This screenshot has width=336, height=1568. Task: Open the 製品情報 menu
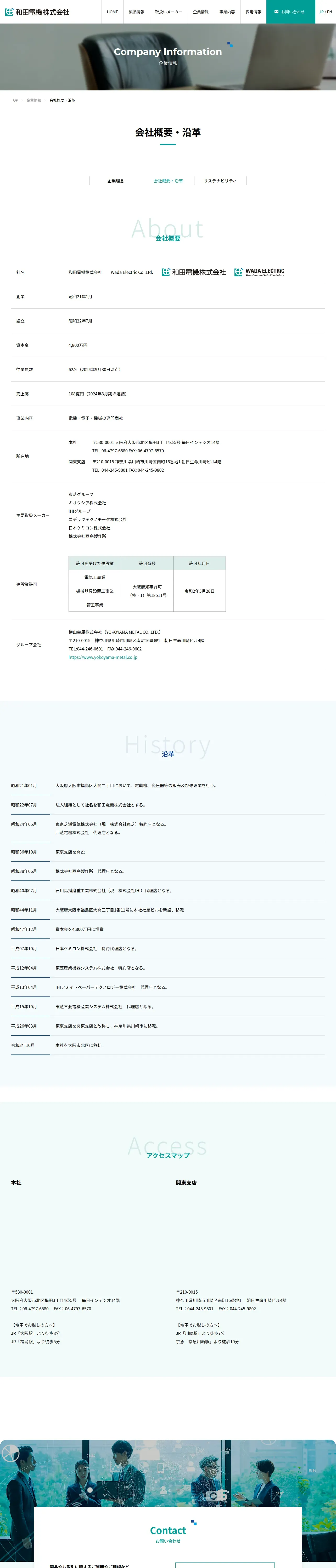pyautogui.click(x=137, y=11)
